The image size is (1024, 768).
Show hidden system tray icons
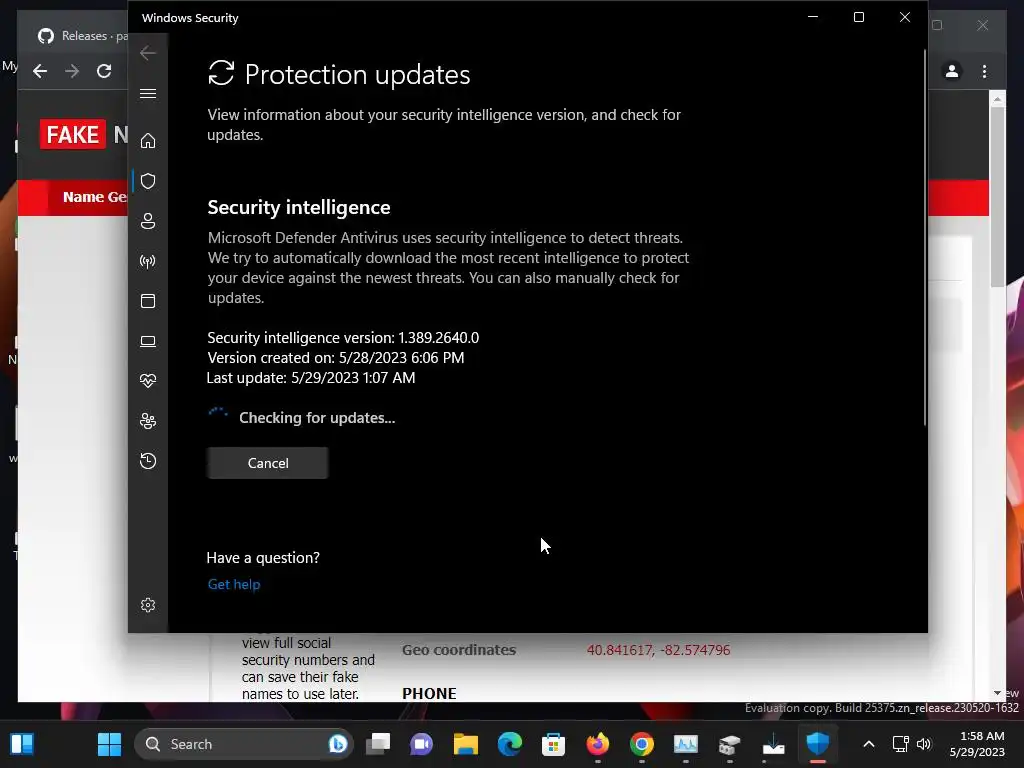pos(869,744)
